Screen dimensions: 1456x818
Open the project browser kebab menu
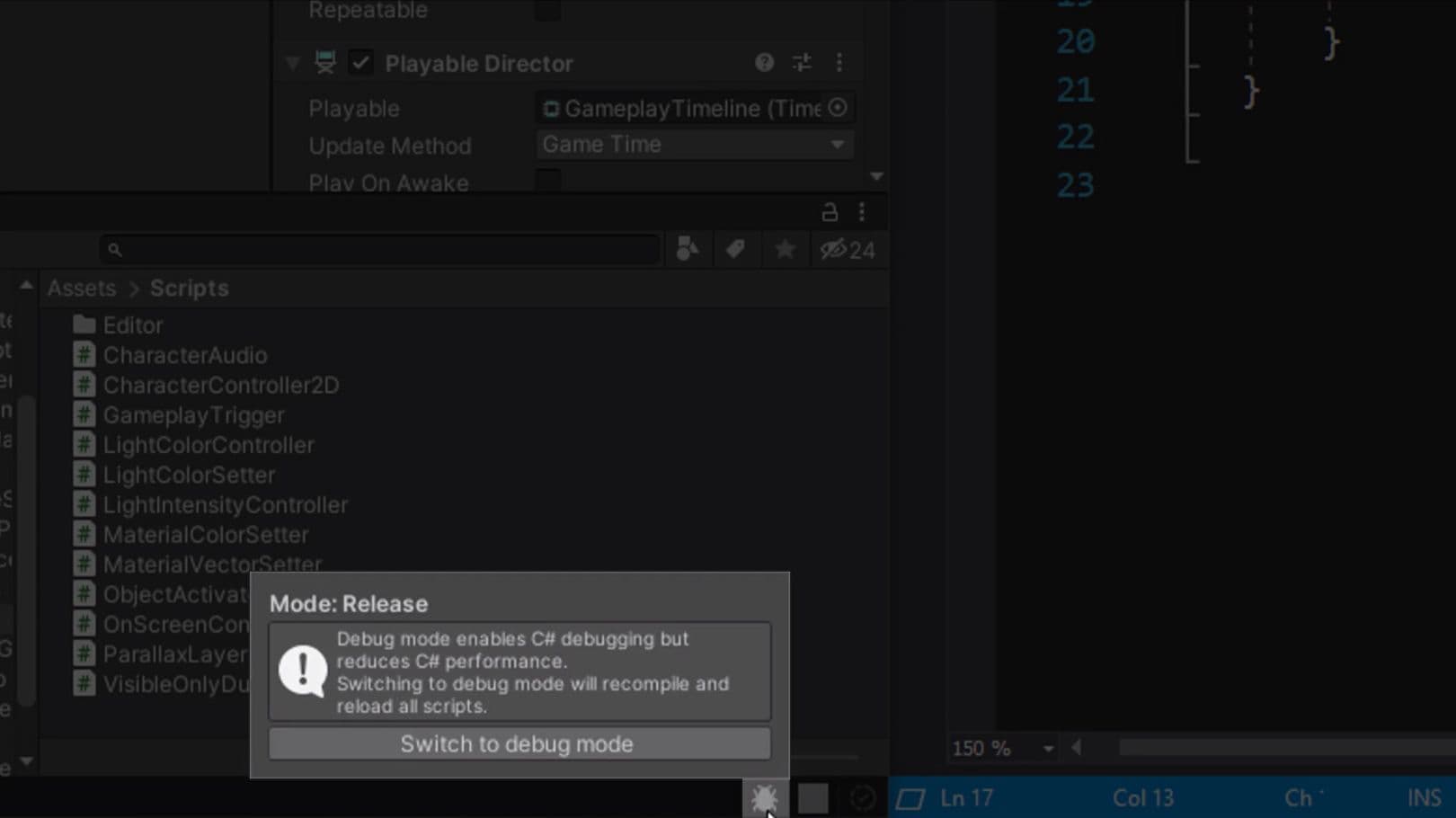coord(861,212)
